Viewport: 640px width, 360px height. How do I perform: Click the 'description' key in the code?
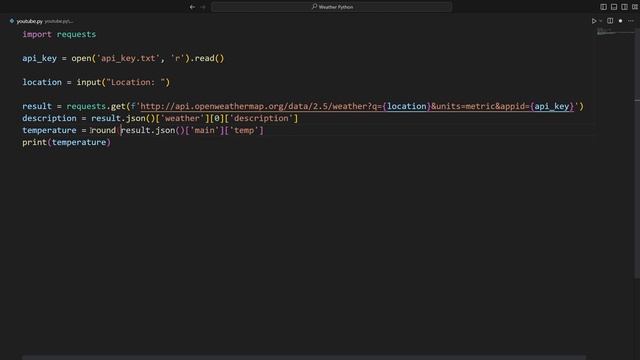click(x=261, y=118)
